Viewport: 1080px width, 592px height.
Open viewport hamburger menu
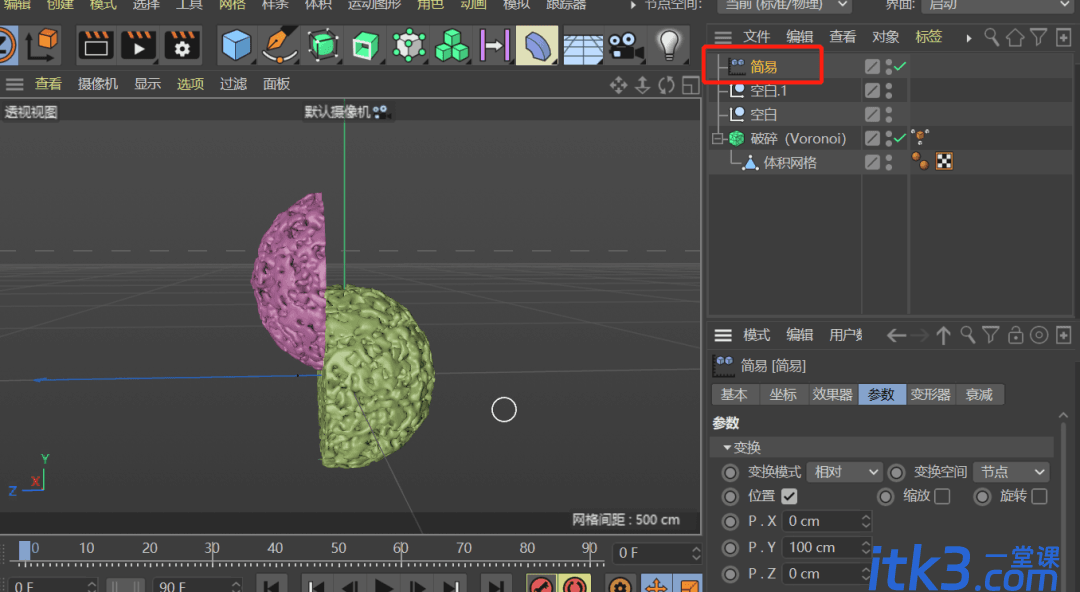coord(14,85)
